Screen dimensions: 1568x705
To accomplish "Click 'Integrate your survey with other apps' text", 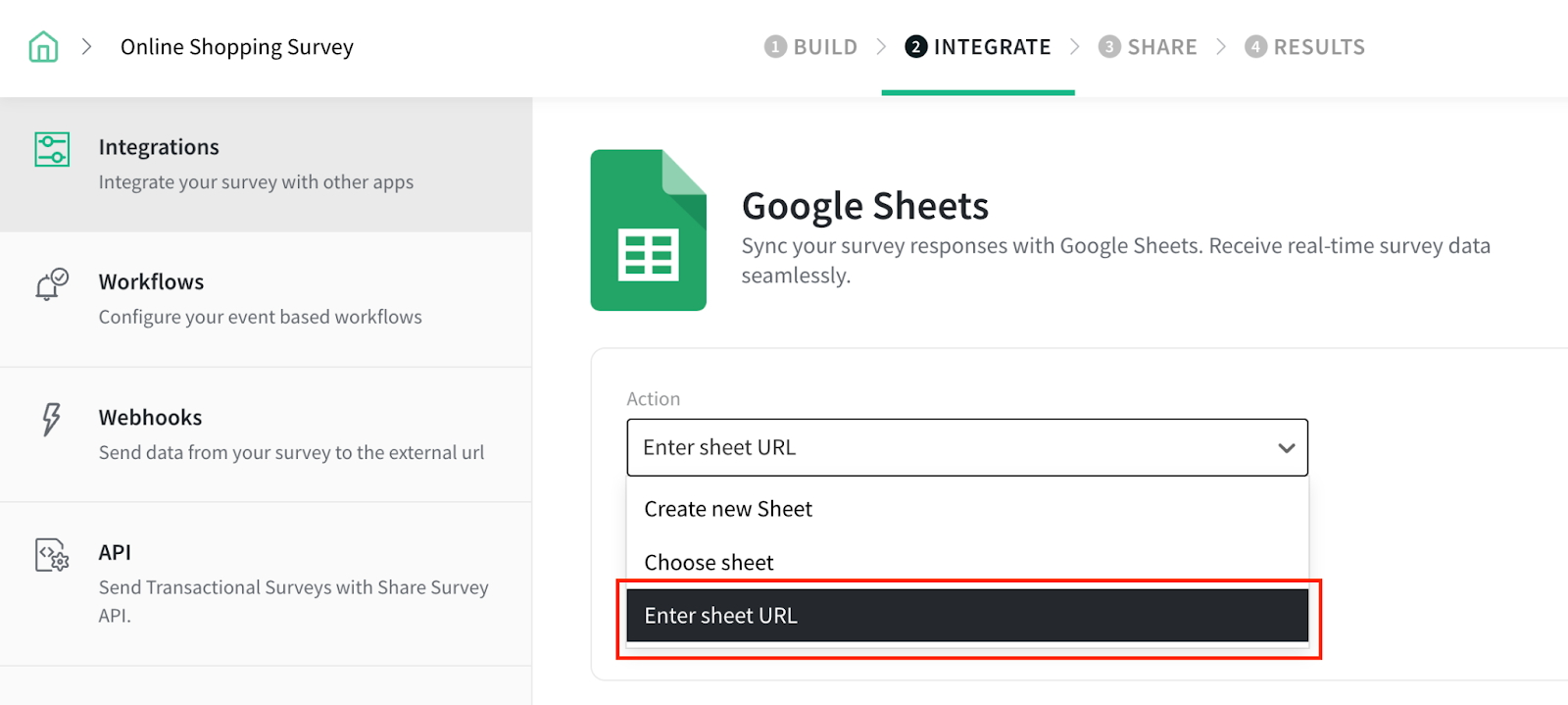I will point(256,182).
